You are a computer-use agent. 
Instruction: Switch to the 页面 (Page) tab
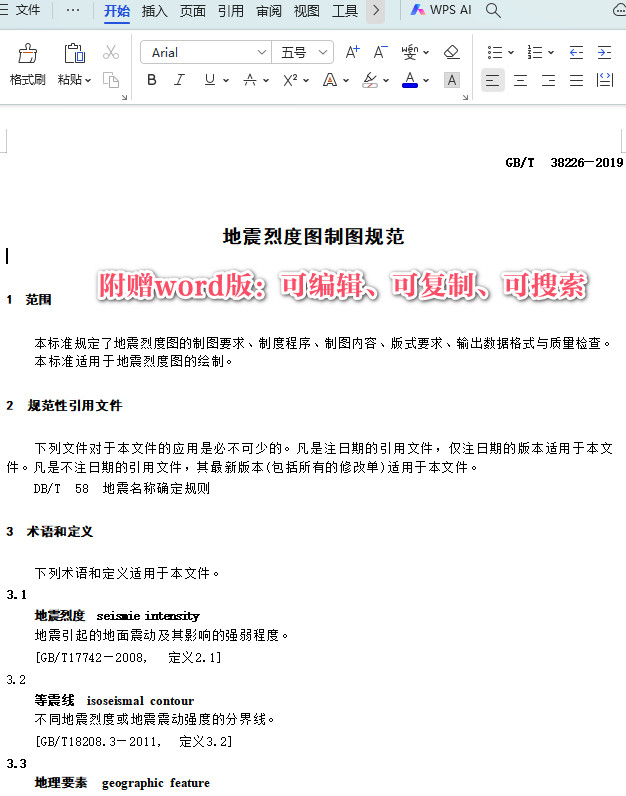(x=192, y=11)
